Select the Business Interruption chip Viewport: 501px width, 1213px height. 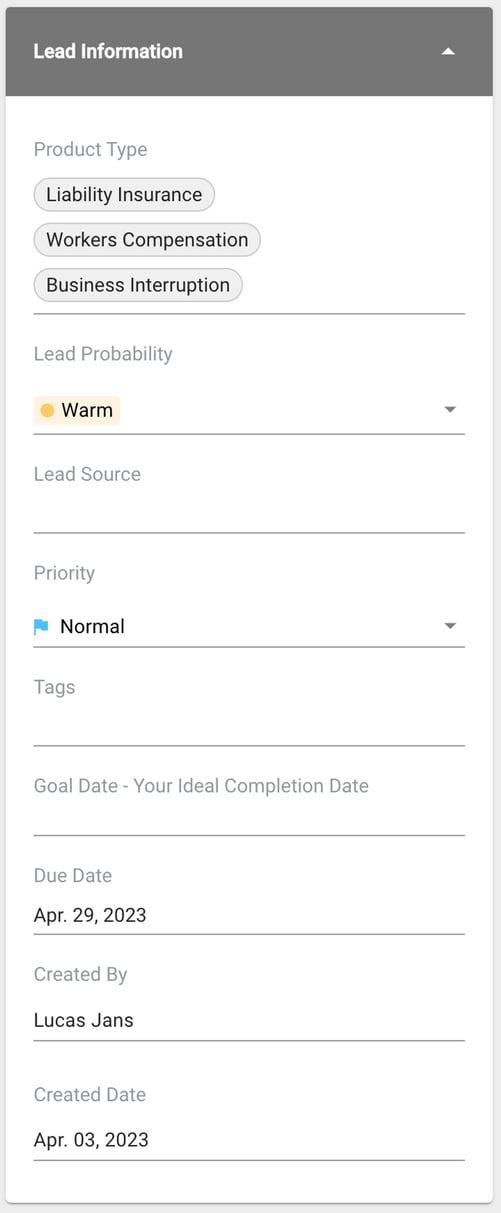pos(138,284)
